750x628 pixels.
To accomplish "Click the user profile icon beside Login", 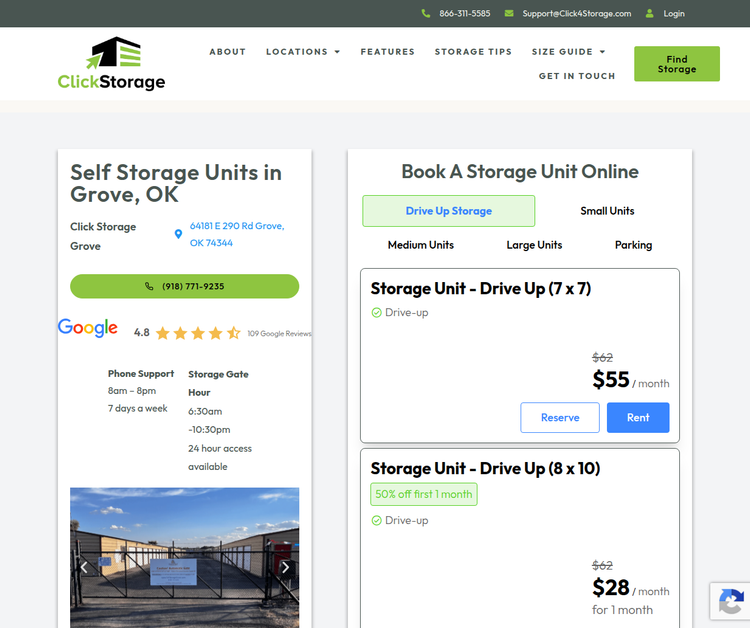I will coord(650,13).
